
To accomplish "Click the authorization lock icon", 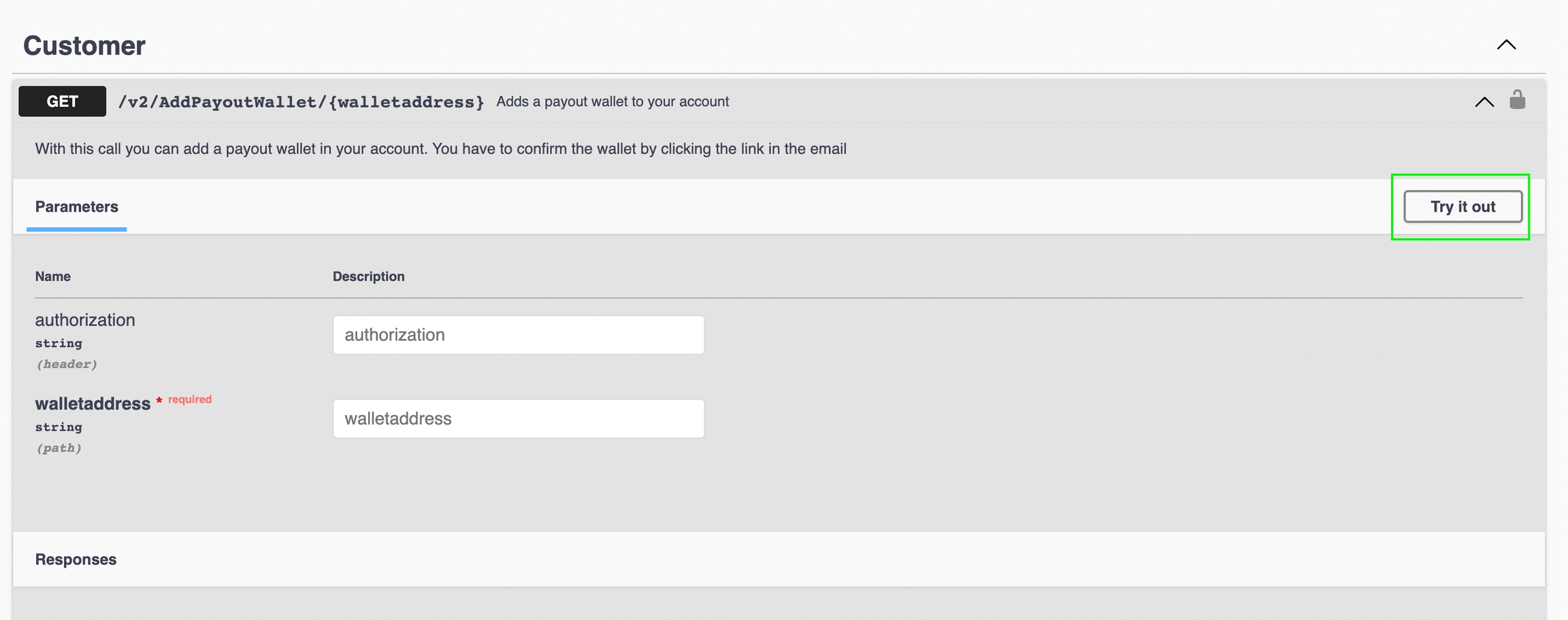I will 1517,100.
